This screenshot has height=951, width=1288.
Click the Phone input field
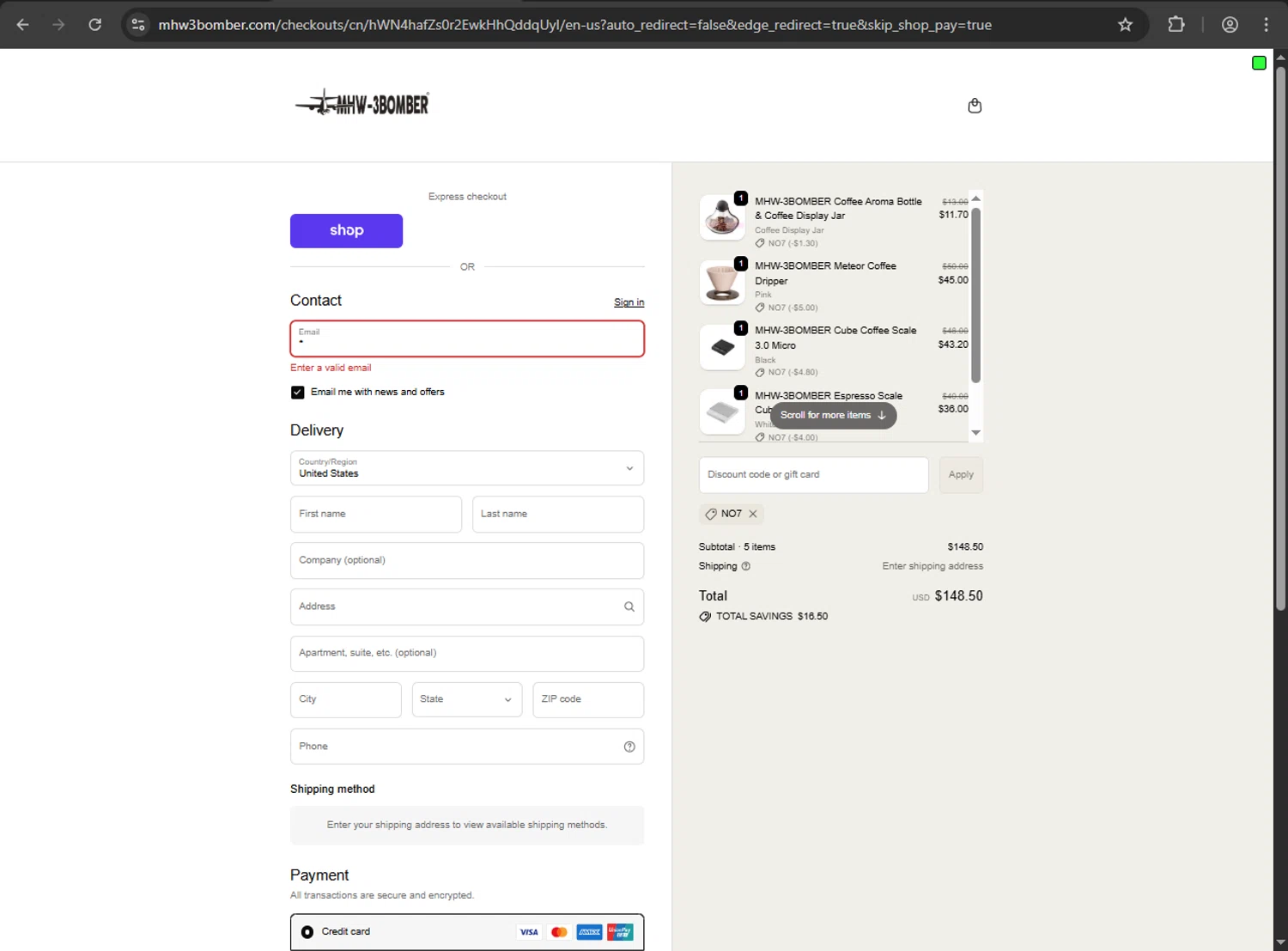467,747
